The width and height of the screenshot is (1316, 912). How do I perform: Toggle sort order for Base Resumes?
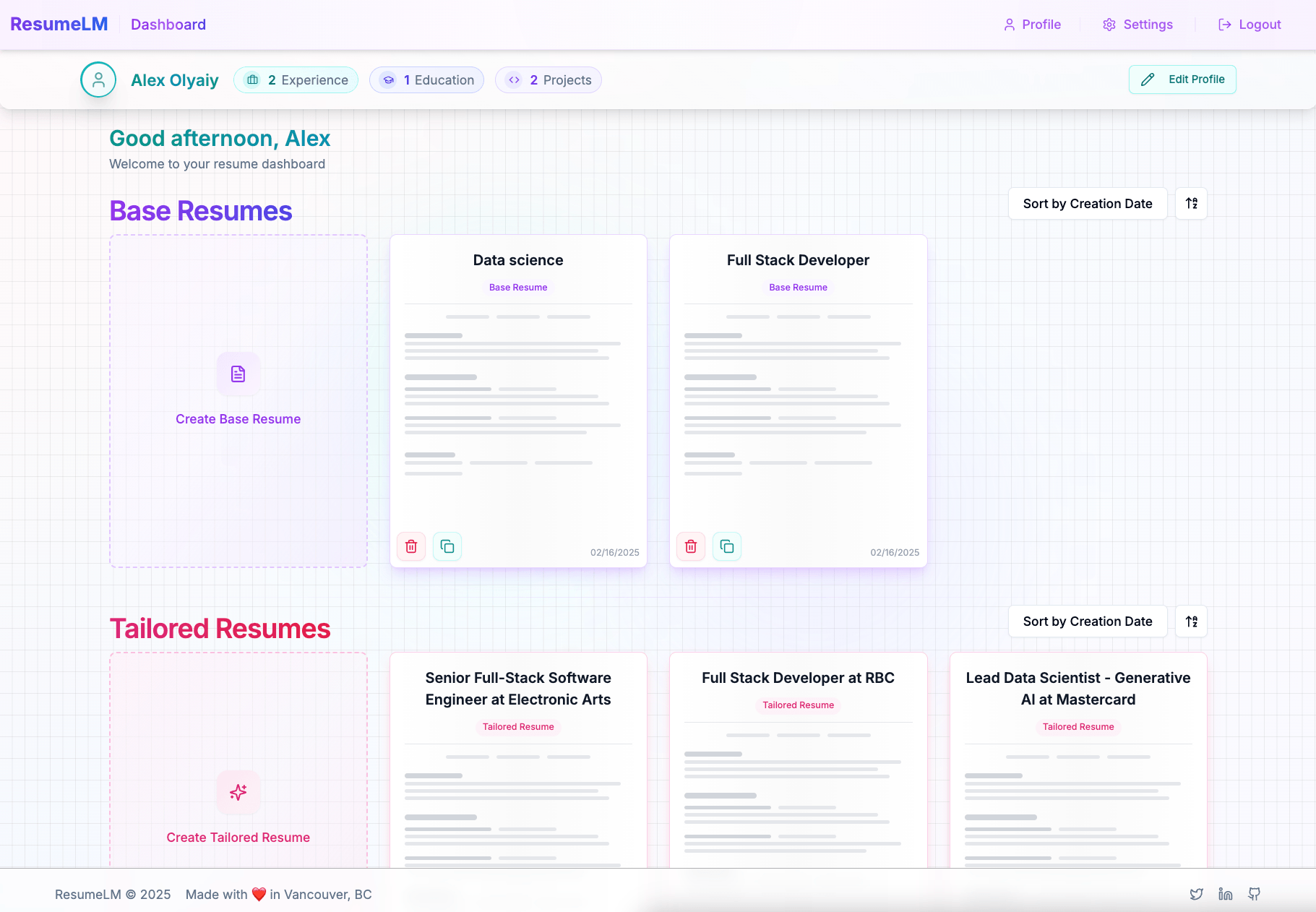click(1190, 203)
